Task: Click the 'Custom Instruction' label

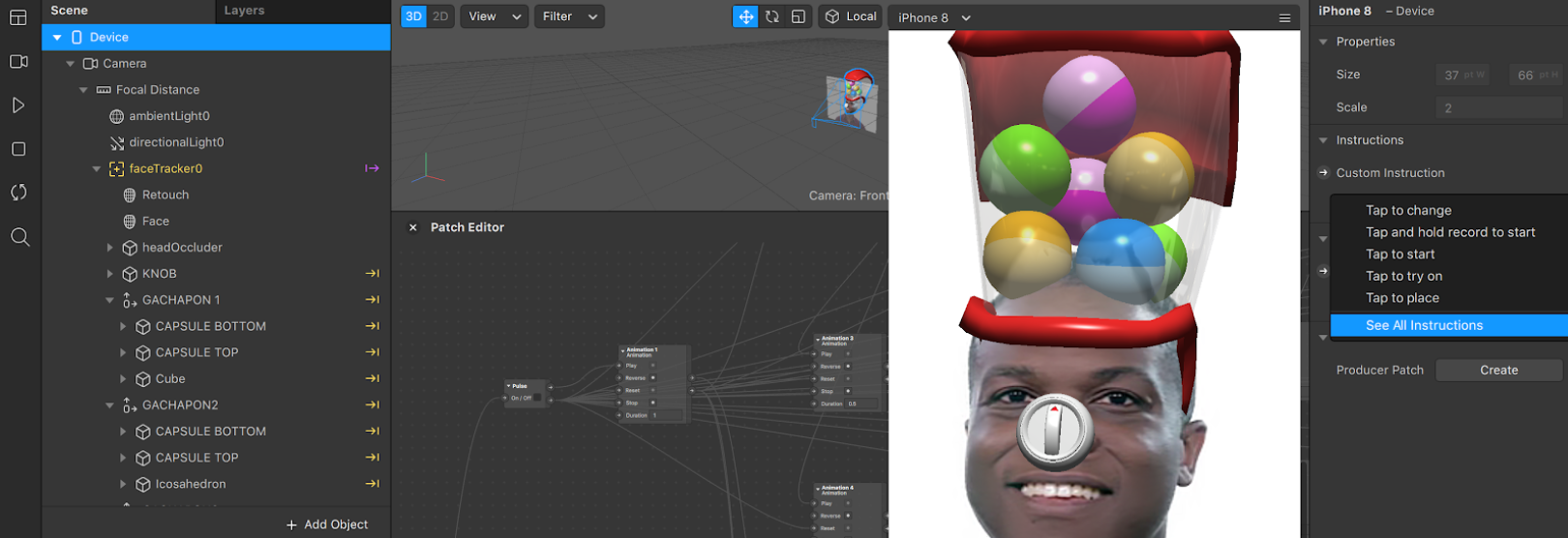Action: pyautogui.click(x=1390, y=173)
